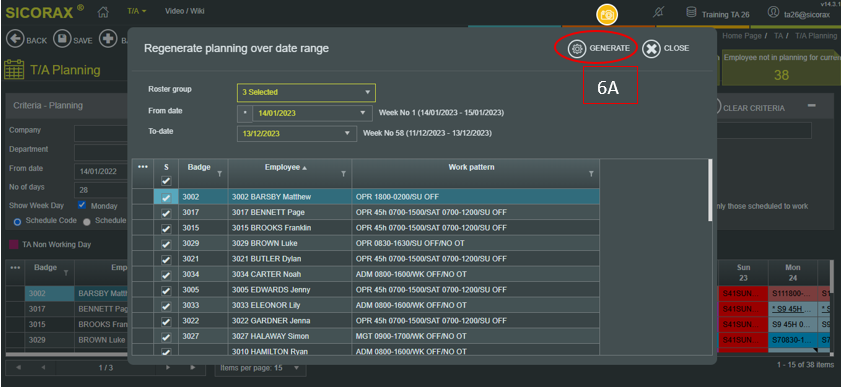Open the To-date 13/12/2023 dropdown
This screenshot has height=387, width=842.
pos(296,134)
